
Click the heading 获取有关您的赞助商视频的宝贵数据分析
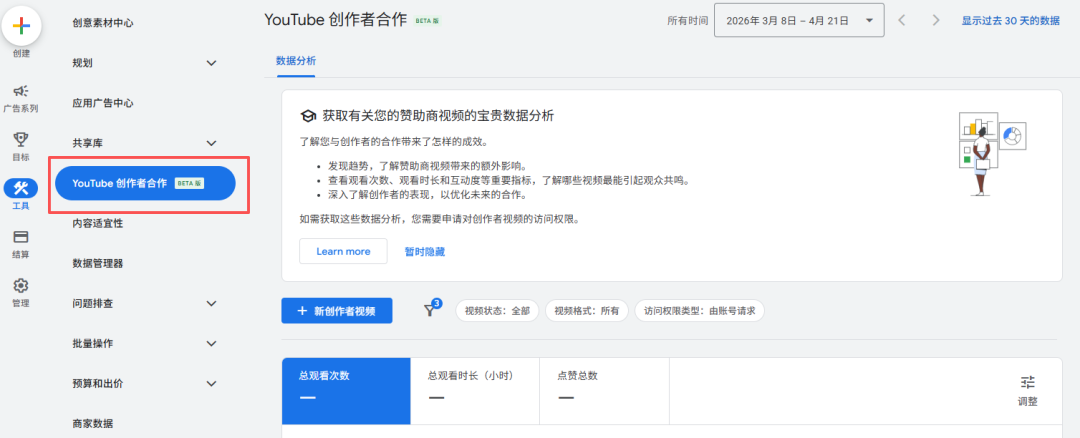pyautogui.click(x=438, y=116)
